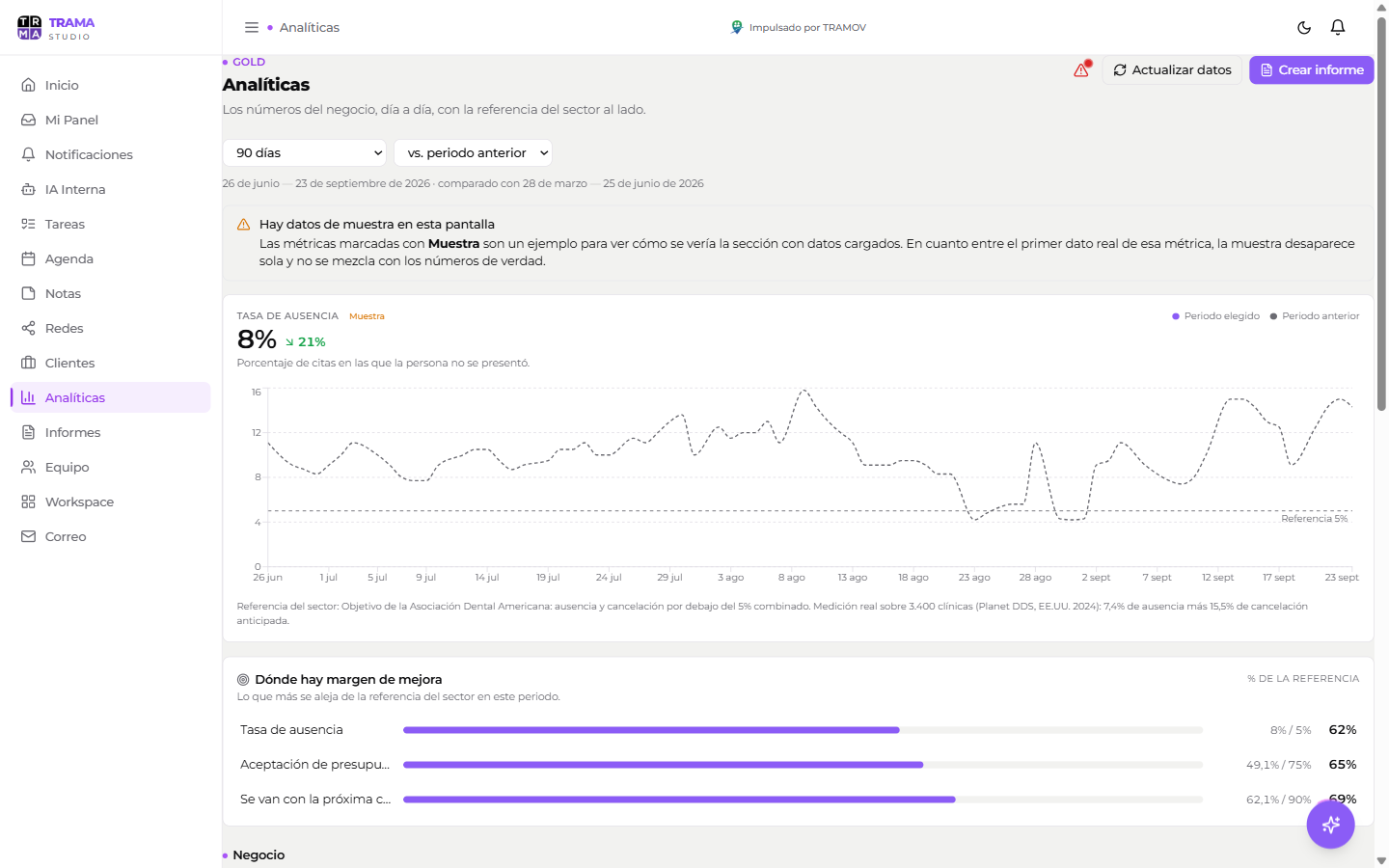Click the Negocio section heading
The width and height of the screenshot is (1389, 868).
click(x=259, y=855)
